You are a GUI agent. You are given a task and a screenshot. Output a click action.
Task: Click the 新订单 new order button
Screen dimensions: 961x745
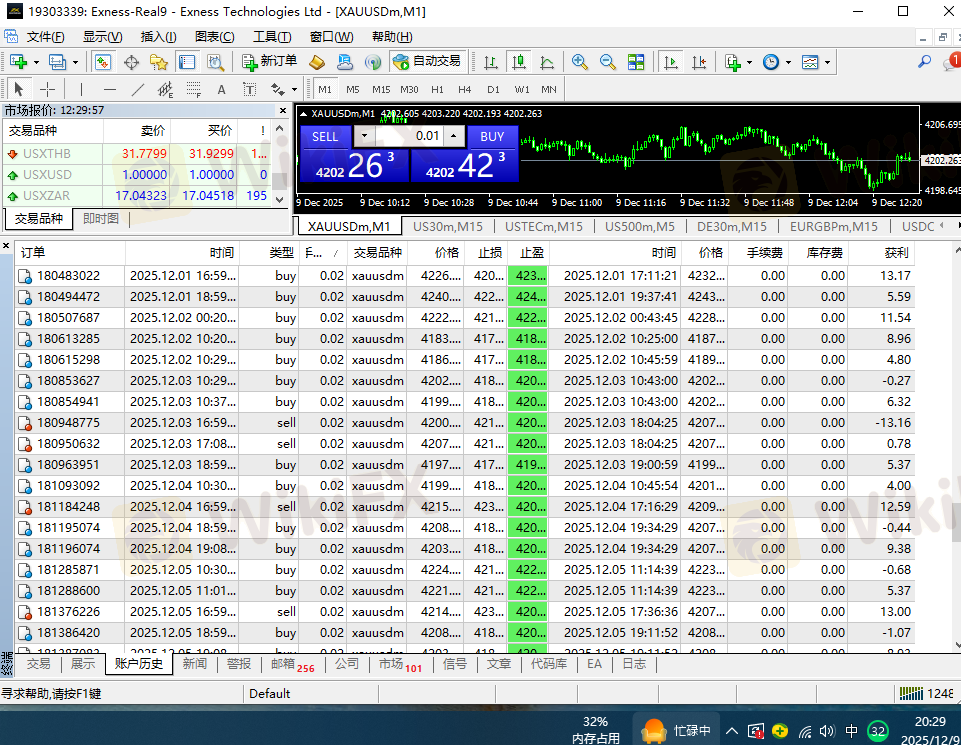point(269,62)
